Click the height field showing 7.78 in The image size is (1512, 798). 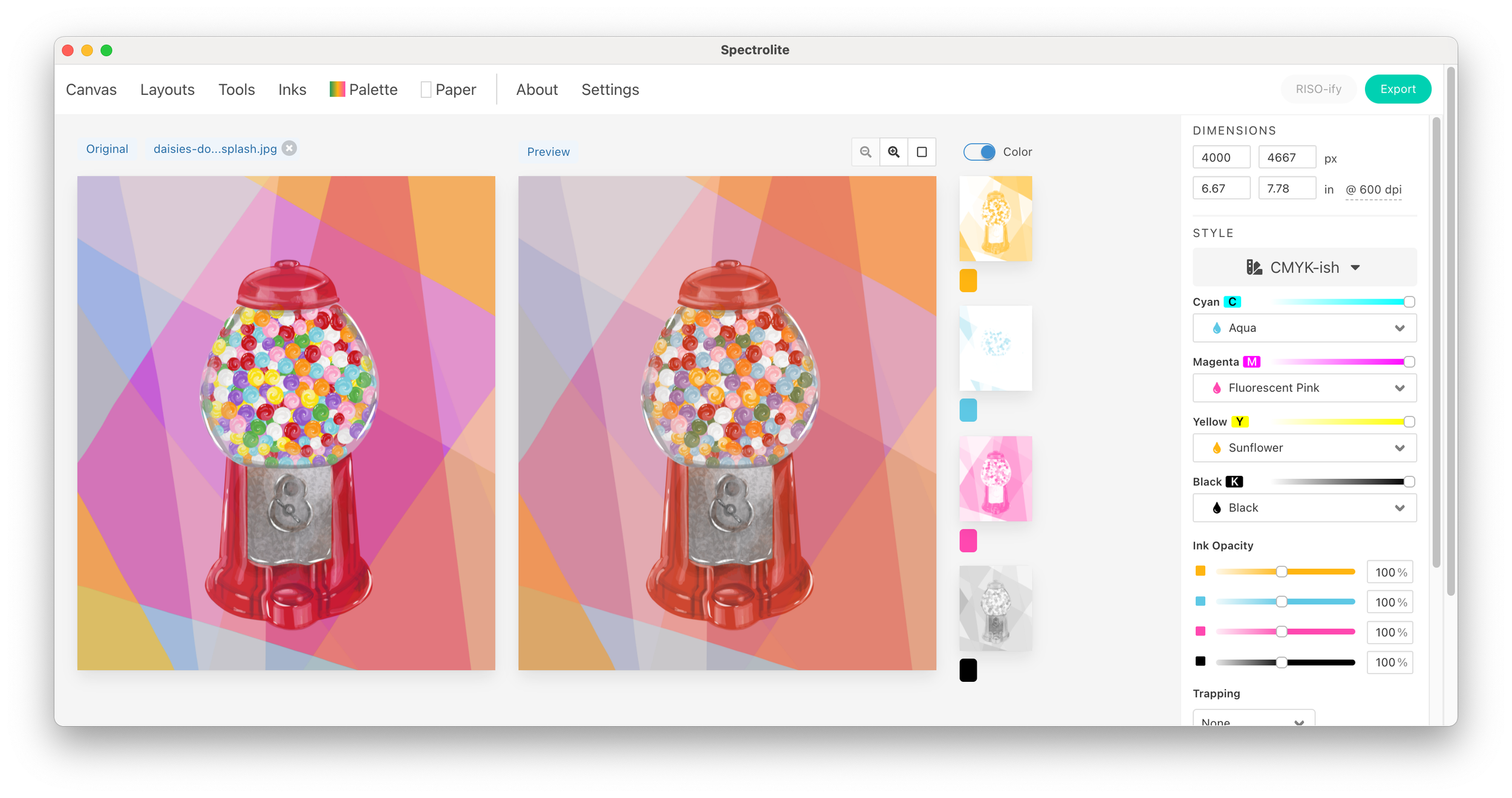[x=1287, y=189]
